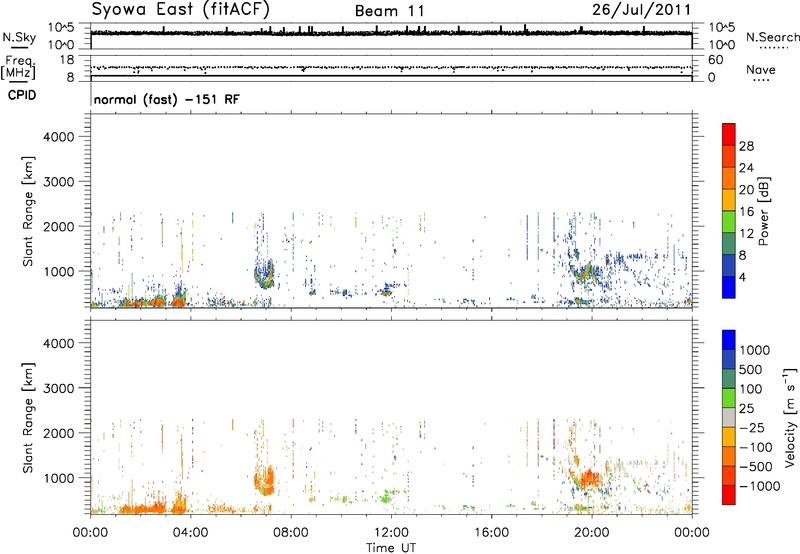The image size is (800, 554).
Task: Click the N.Sky noise trace in top panel
Action: pyautogui.click(x=391, y=33)
